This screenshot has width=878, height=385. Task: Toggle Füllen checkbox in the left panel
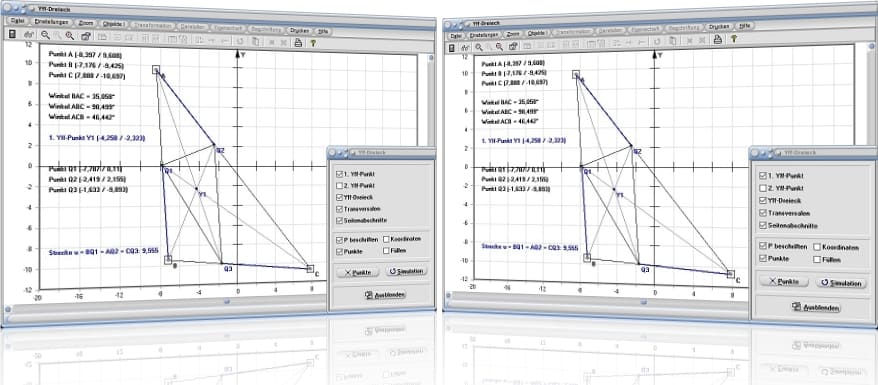387,251
